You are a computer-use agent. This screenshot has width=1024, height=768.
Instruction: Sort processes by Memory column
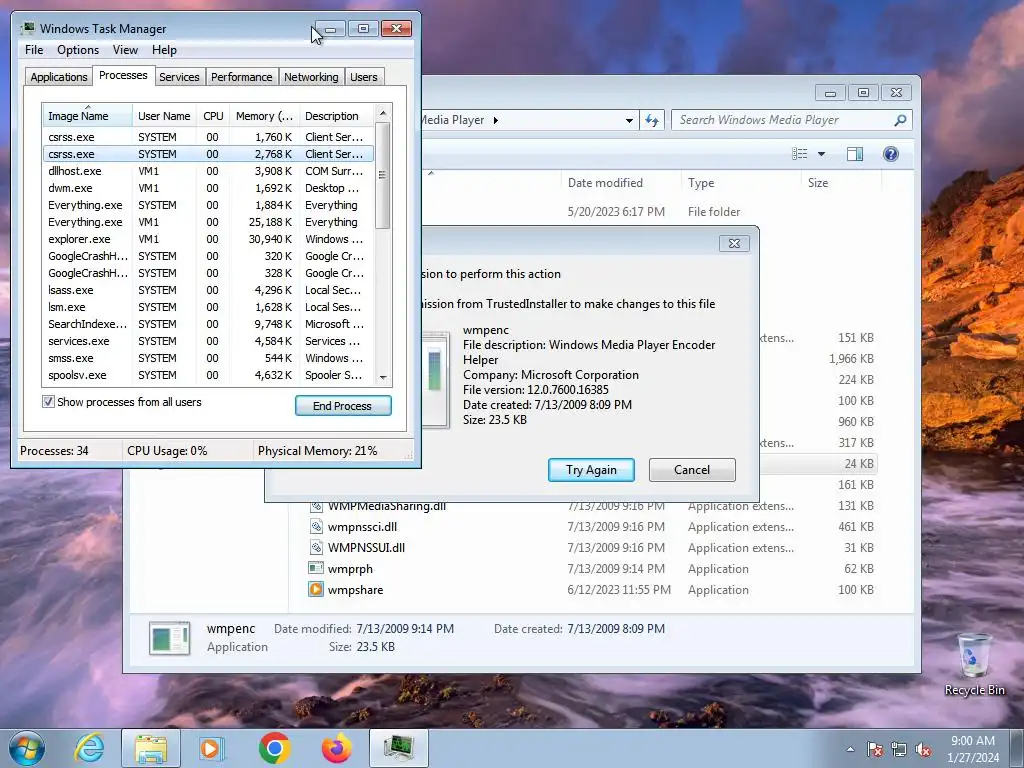(264, 116)
